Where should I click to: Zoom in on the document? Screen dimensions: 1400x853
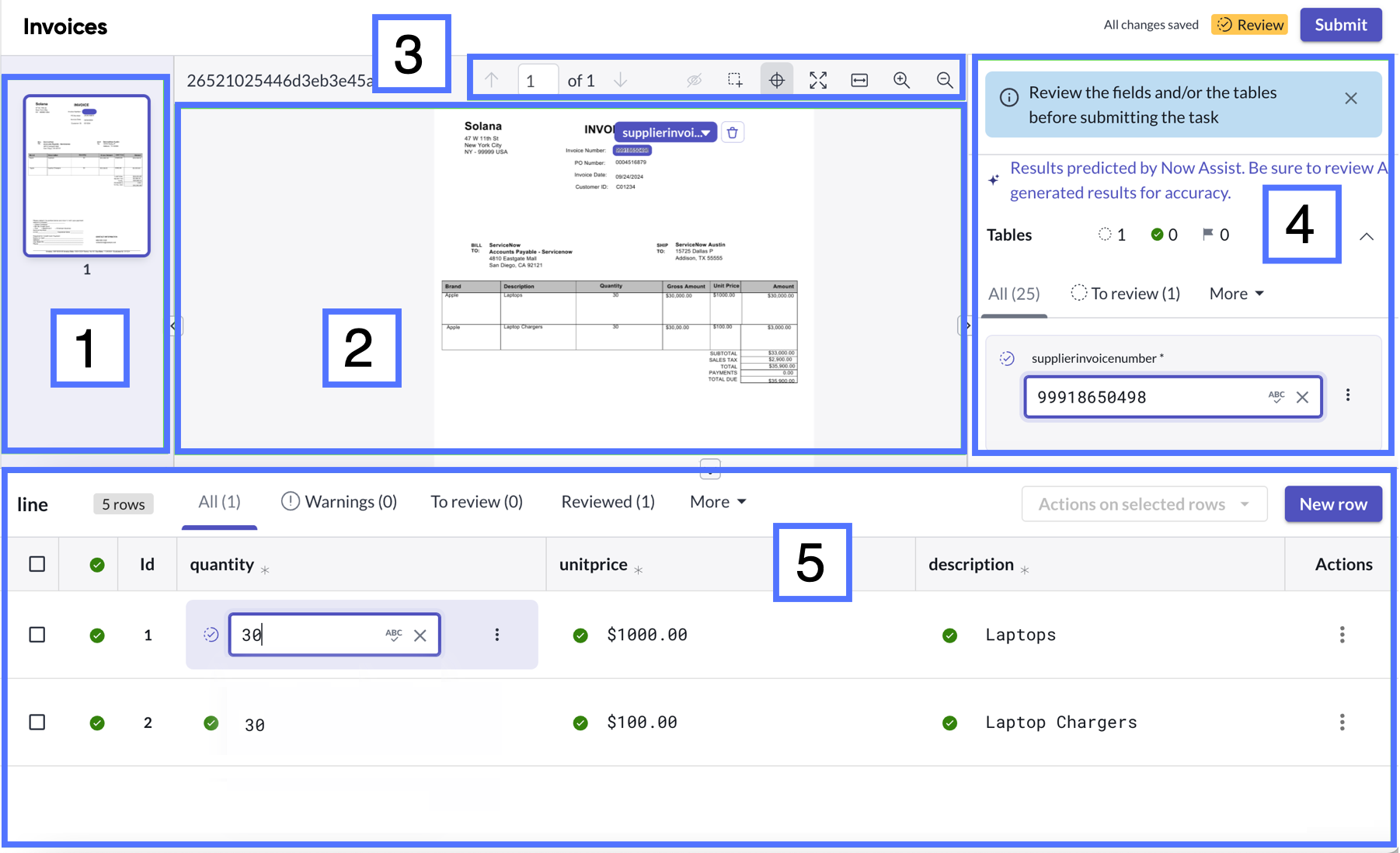point(901,80)
